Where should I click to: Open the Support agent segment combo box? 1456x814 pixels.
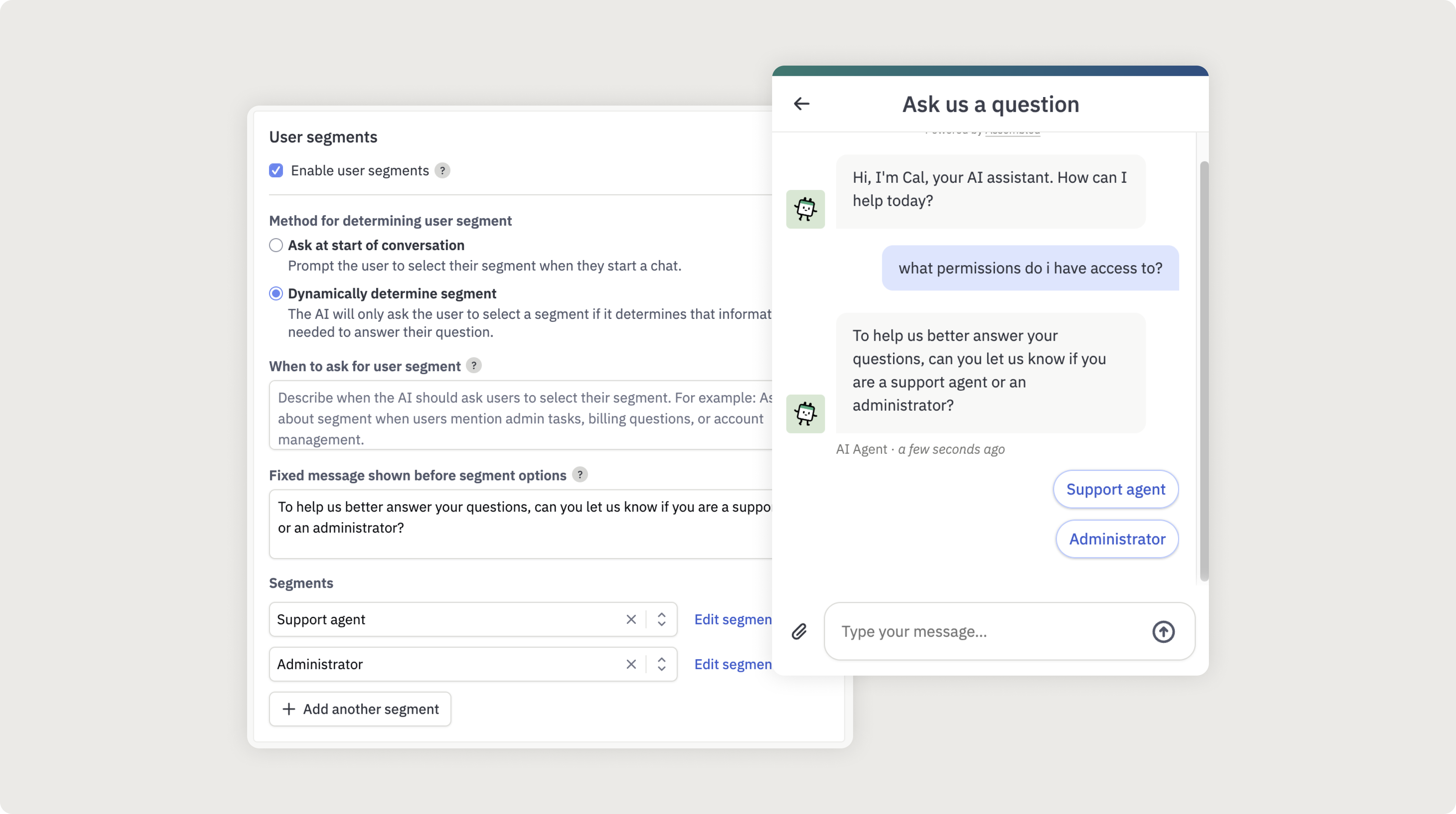tap(473, 620)
